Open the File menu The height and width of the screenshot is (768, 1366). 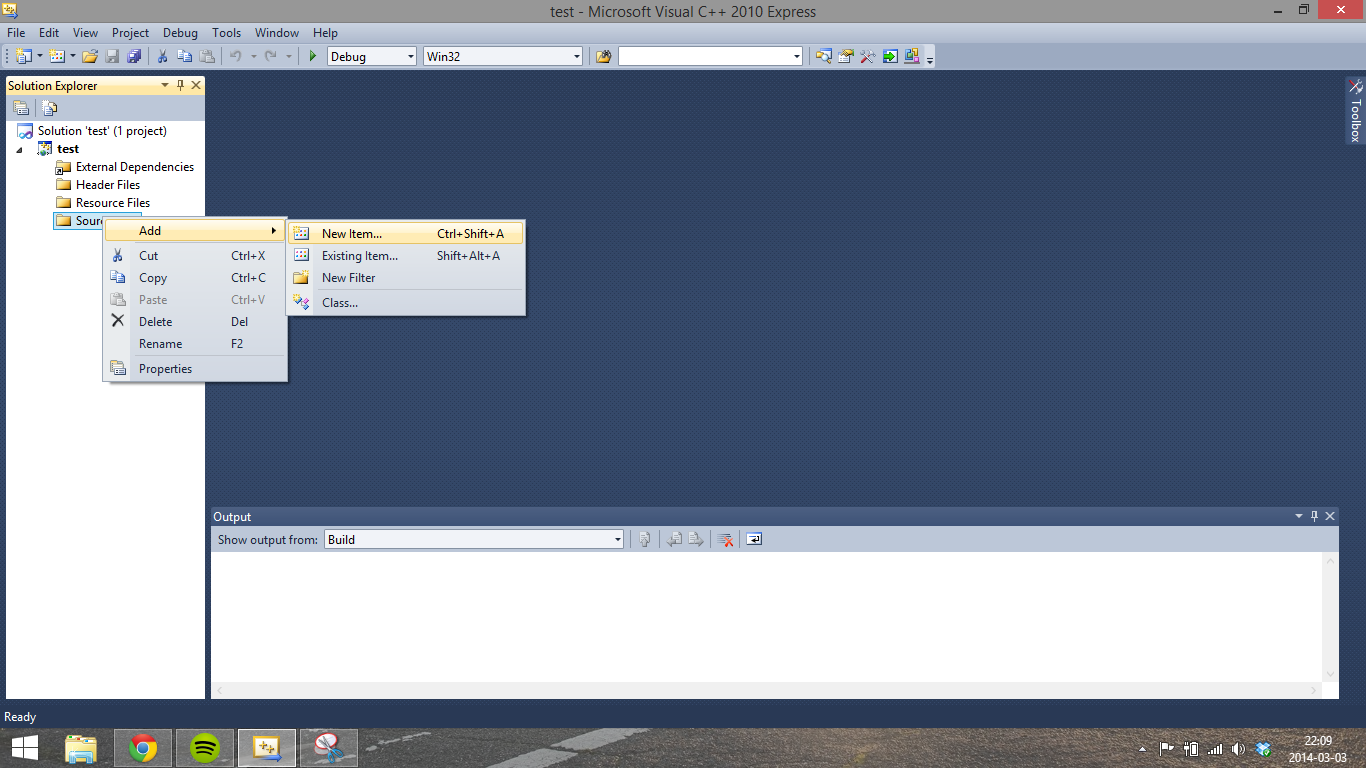pyautogui.click(x=16, y=33)
